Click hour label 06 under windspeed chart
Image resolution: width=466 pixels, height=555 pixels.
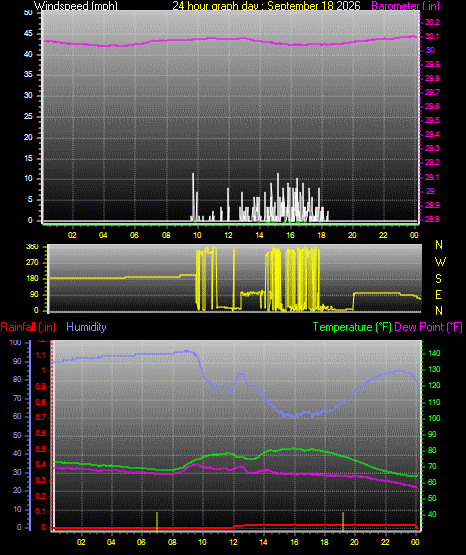134,235
